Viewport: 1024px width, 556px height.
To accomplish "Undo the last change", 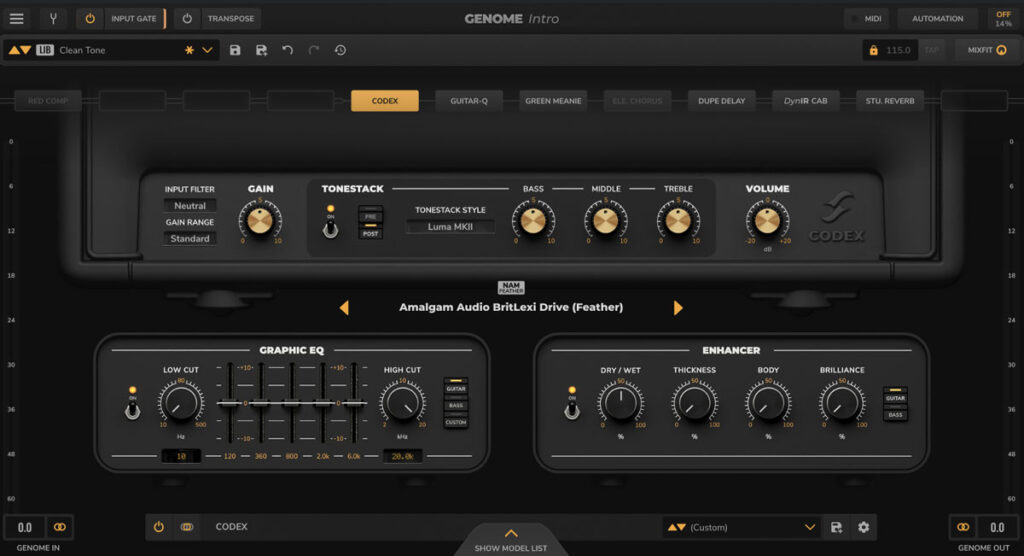I will pyautogui.click(x=287, y=50).
